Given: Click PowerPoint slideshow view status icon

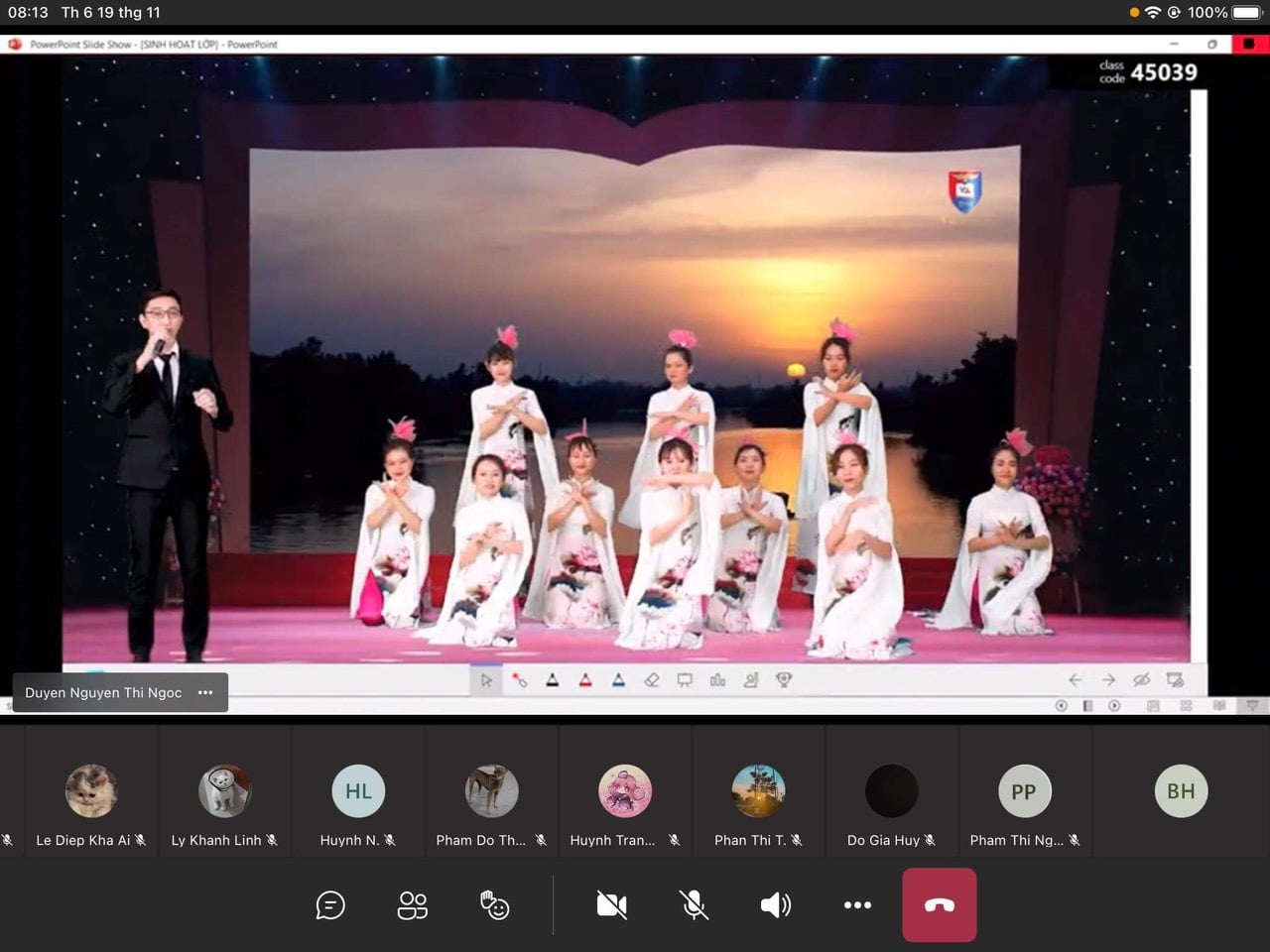Looking at the screenshot, I should click(1252, 706).
